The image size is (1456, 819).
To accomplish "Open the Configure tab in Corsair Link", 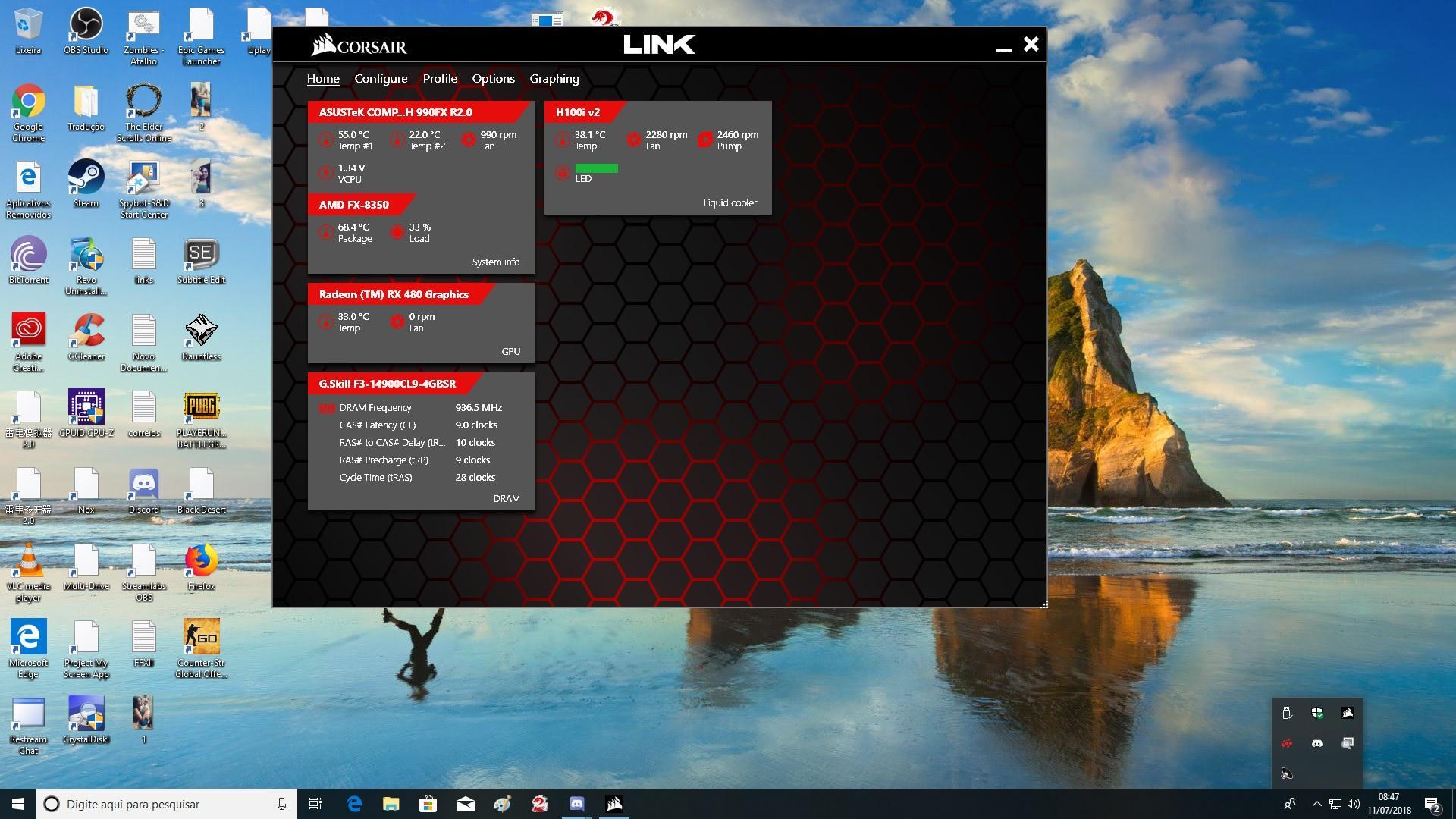I will [381, 79].
